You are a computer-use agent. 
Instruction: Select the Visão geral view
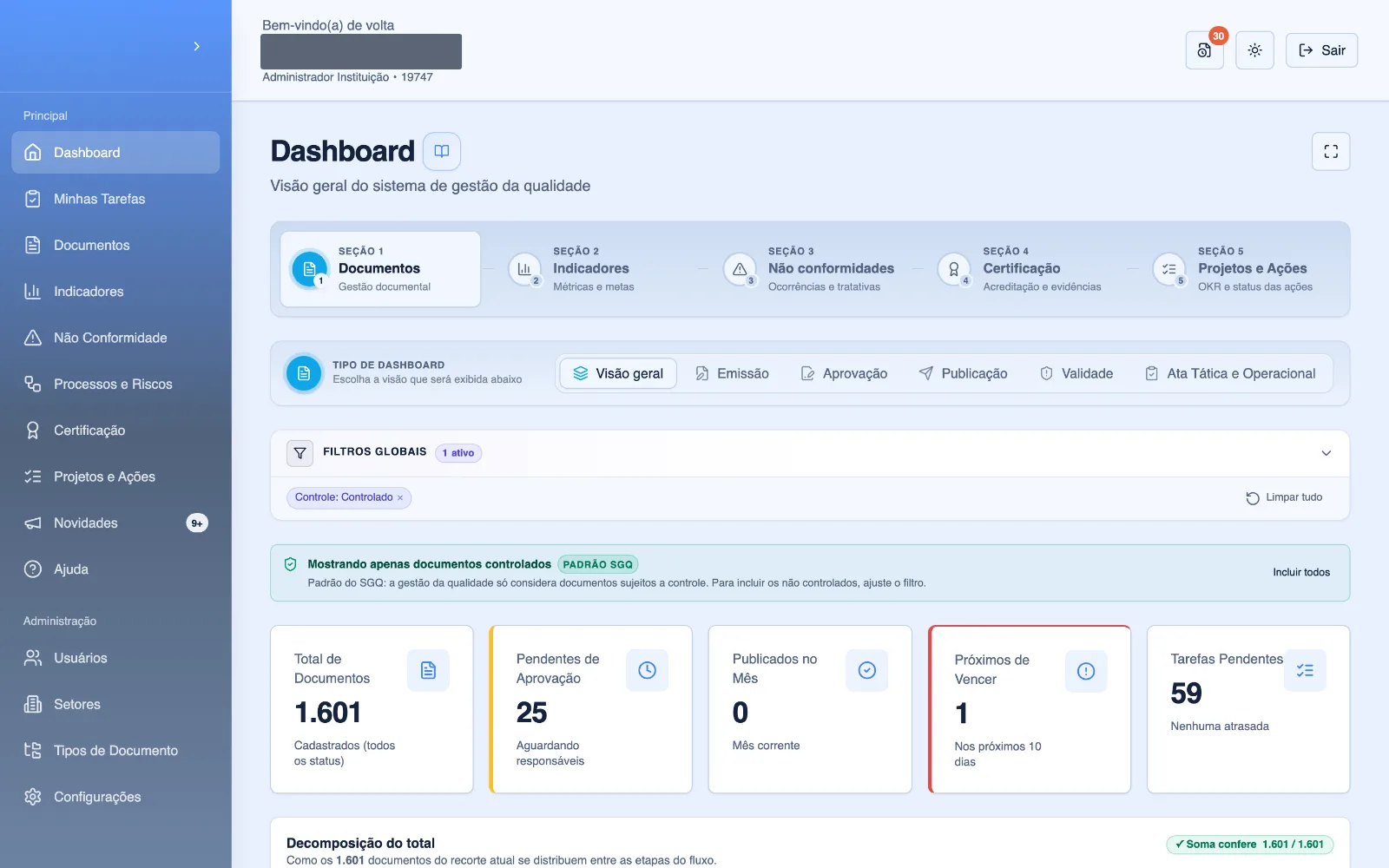pyautogui.click(x=618, y=373)
